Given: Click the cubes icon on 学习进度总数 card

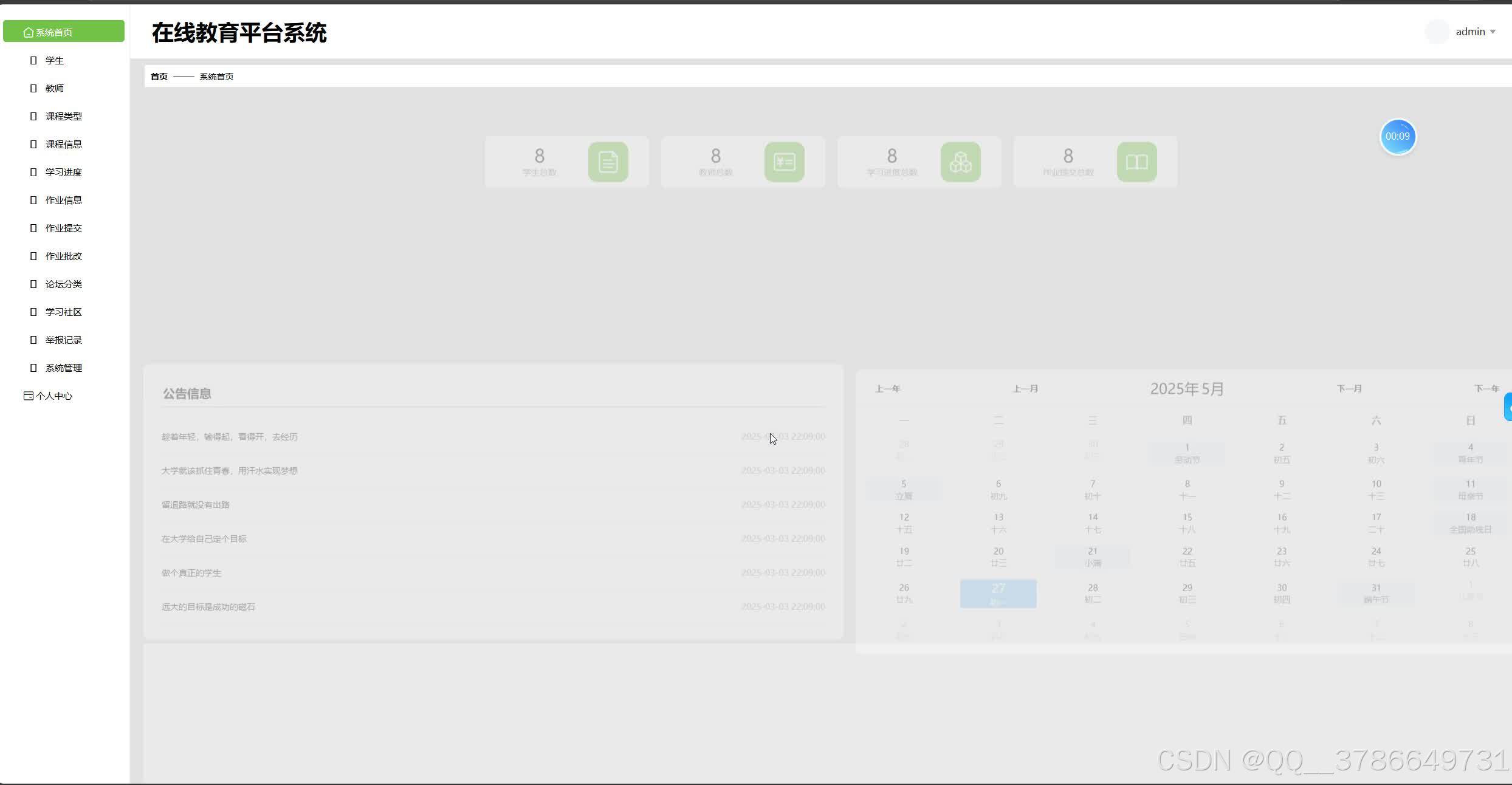Looking at the screenshot, I should point(960,162).
